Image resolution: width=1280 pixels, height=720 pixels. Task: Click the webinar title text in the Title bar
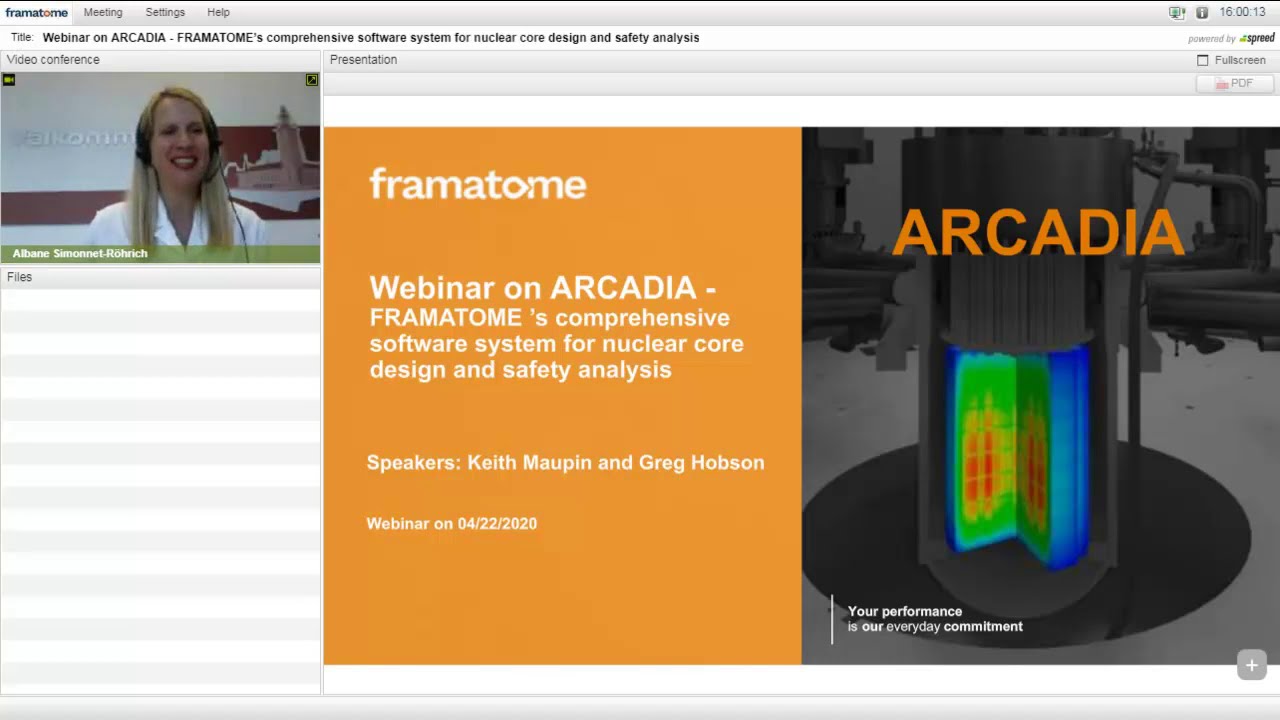(371, 38)
